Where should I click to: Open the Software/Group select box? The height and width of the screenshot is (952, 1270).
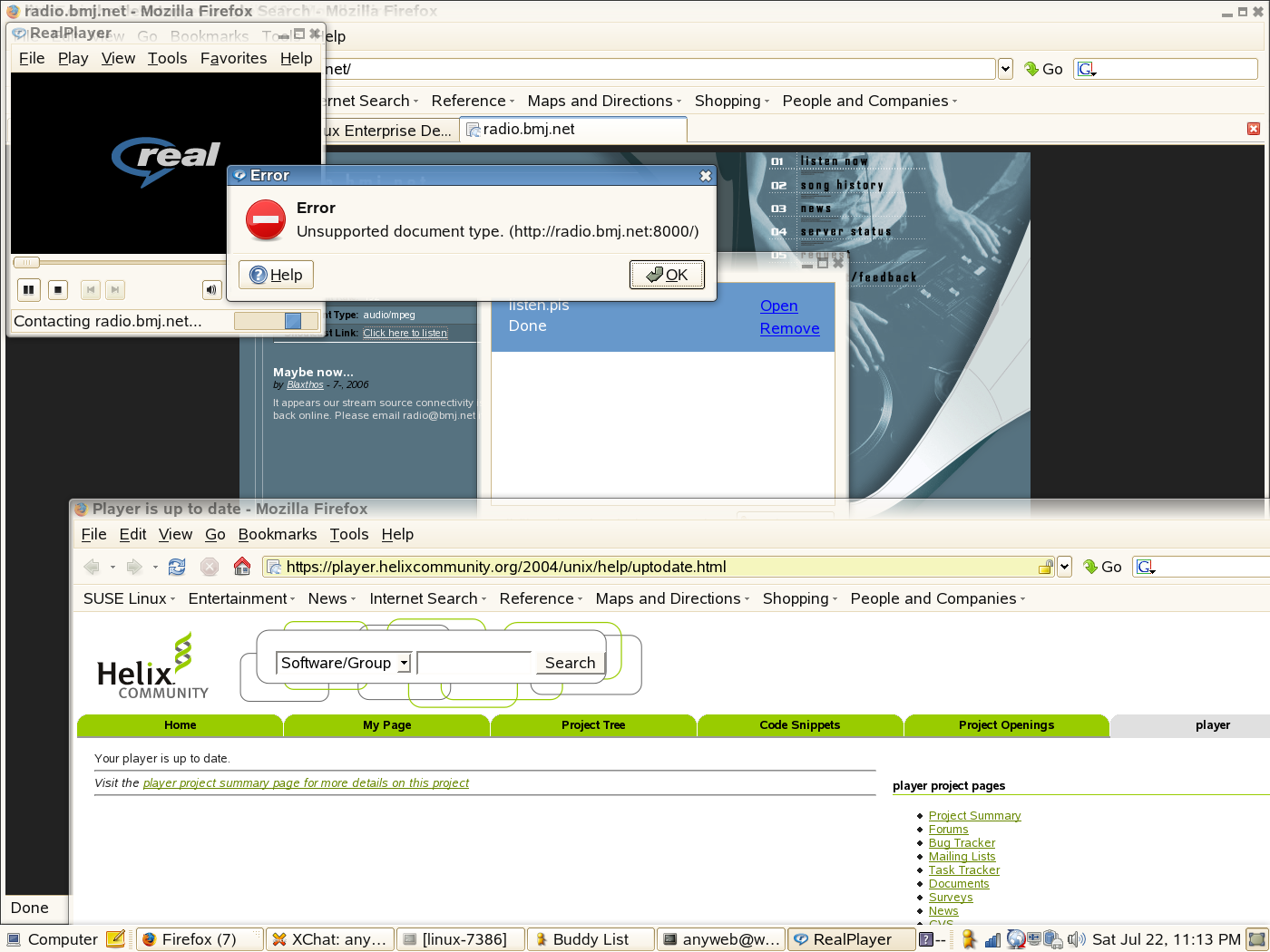(x=344, y=663)
